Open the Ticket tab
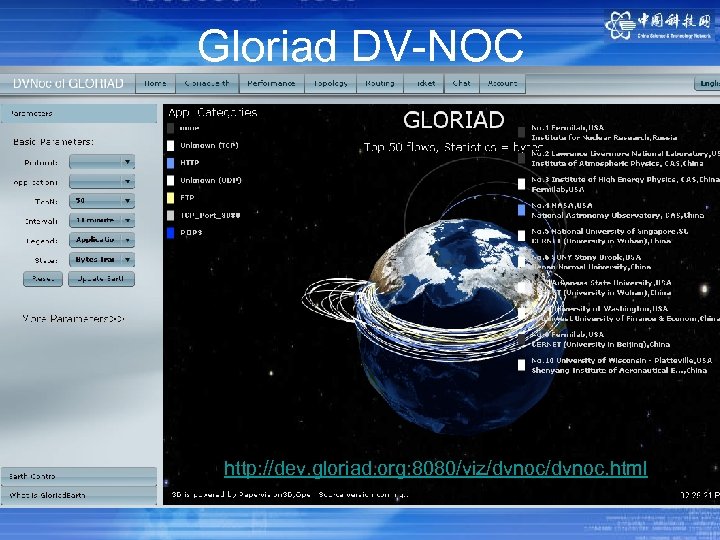This screenshot has height=540, width=720. pyautogui.click(x=424, y=84)
